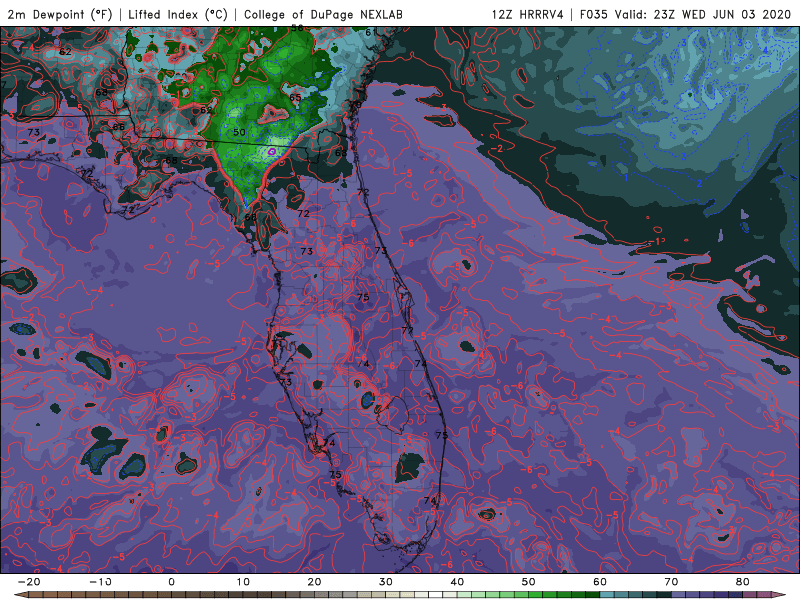Click the '61' dewpoint value on the map
The height and width of the screenshot is (600, 800).
(371, 32)
